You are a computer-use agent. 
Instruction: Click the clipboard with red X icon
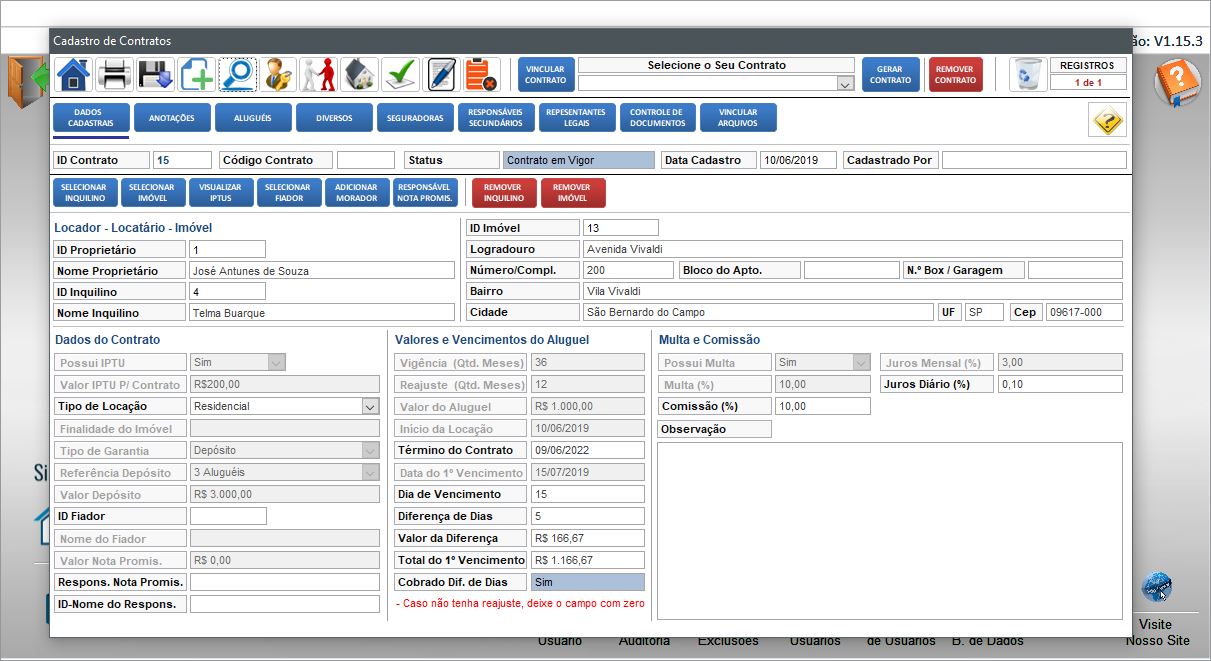[x=482, y=75]
